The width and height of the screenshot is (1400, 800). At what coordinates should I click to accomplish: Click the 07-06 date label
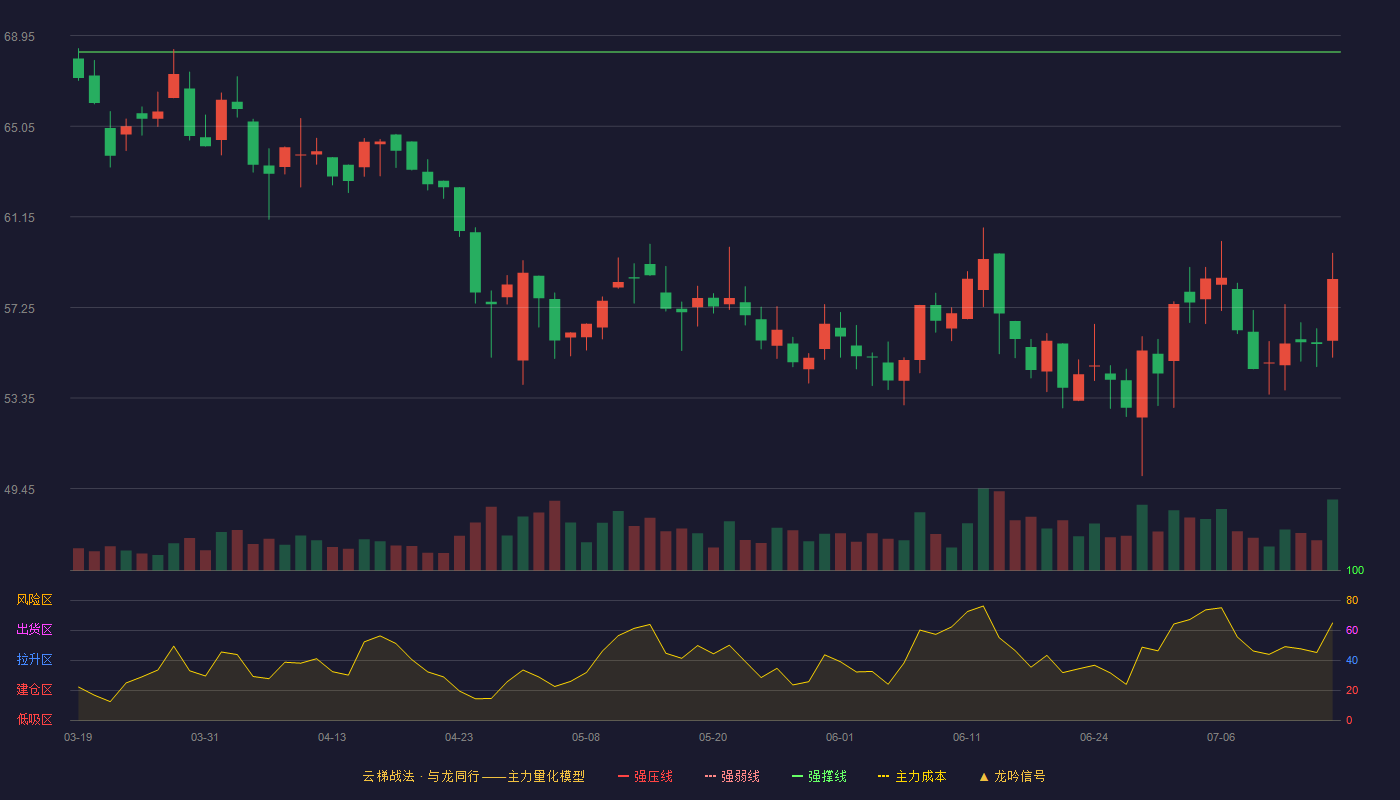[1221, 737]
